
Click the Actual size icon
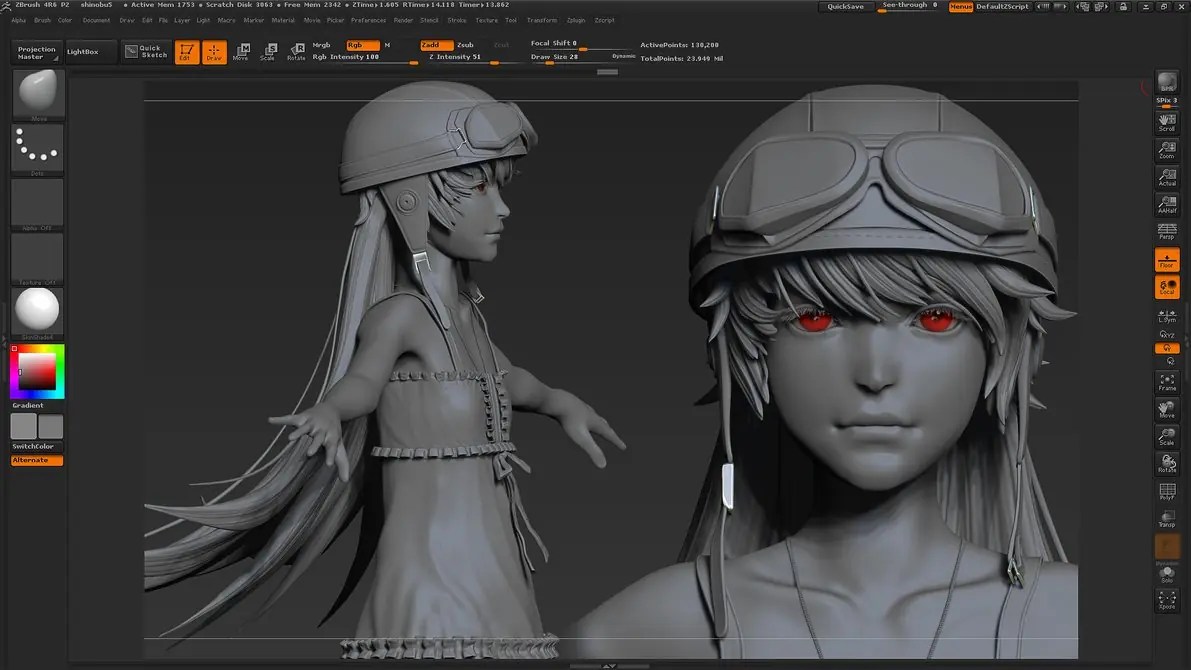click(x=1167, y=177)
